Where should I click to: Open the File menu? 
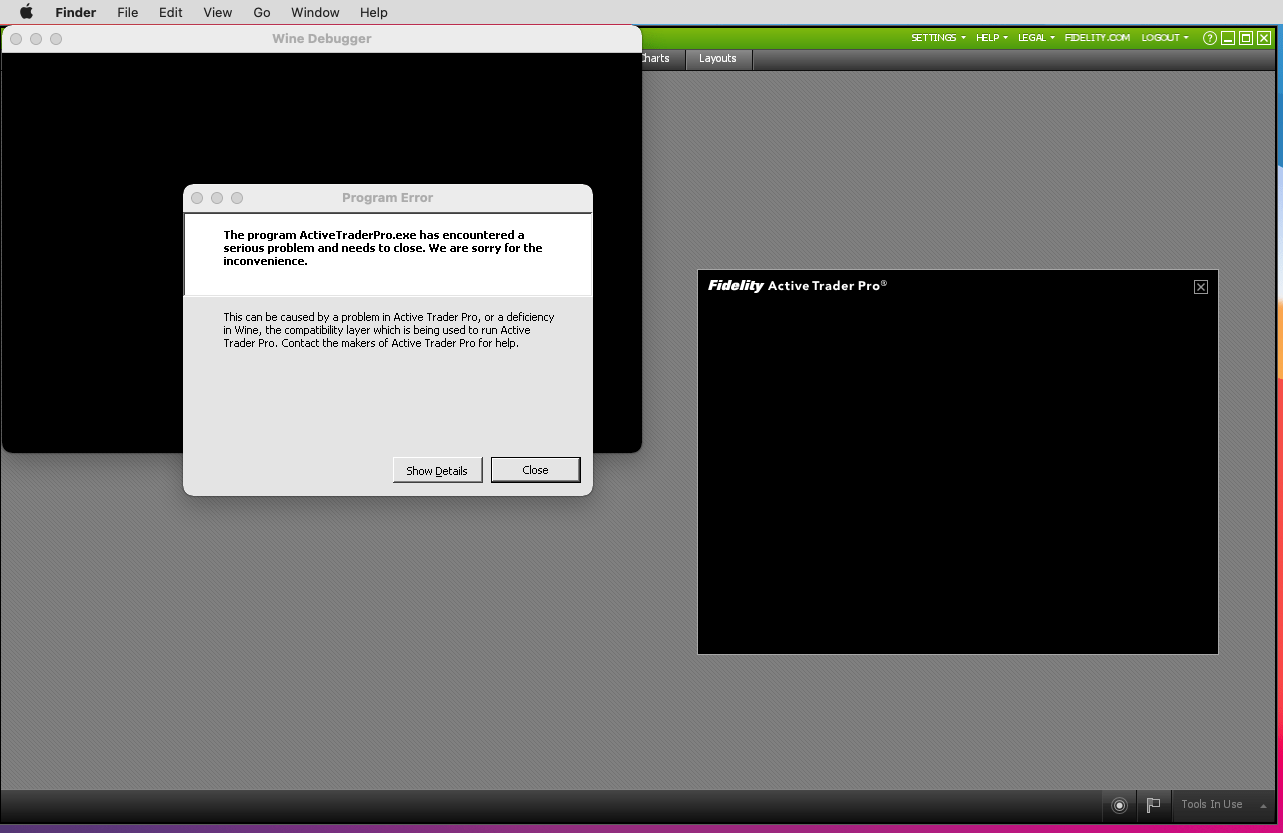tap(127, 12)
